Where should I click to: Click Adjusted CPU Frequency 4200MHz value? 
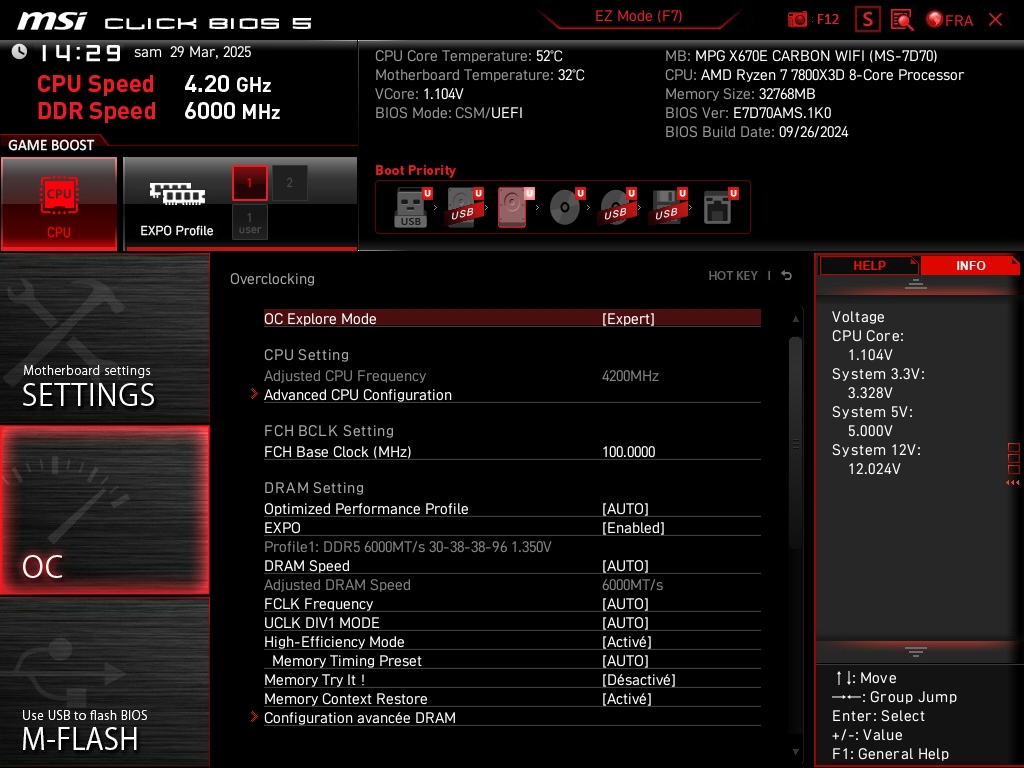[x=630, y=376]
